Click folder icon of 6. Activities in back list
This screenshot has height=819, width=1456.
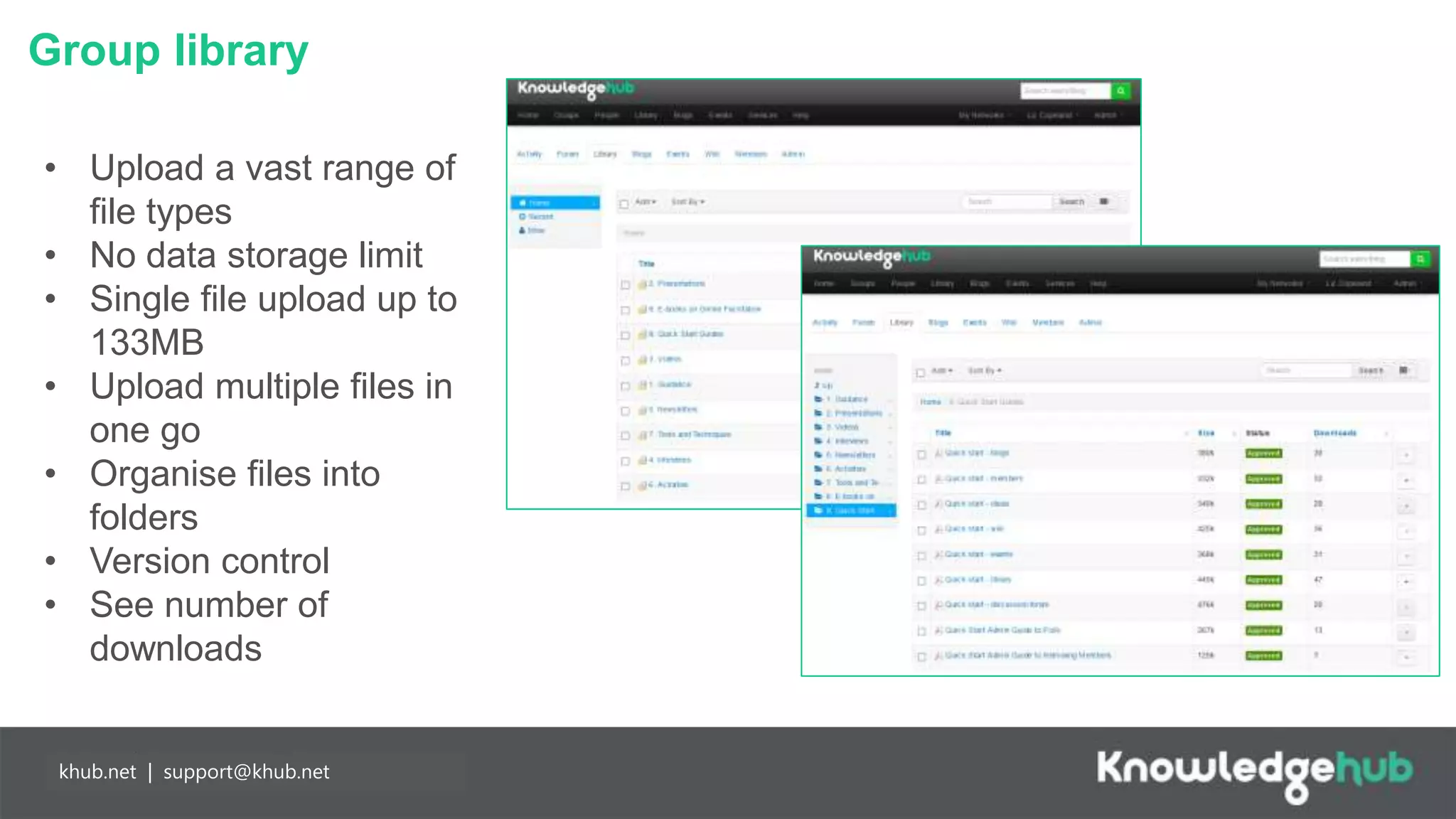pos(642,486)
